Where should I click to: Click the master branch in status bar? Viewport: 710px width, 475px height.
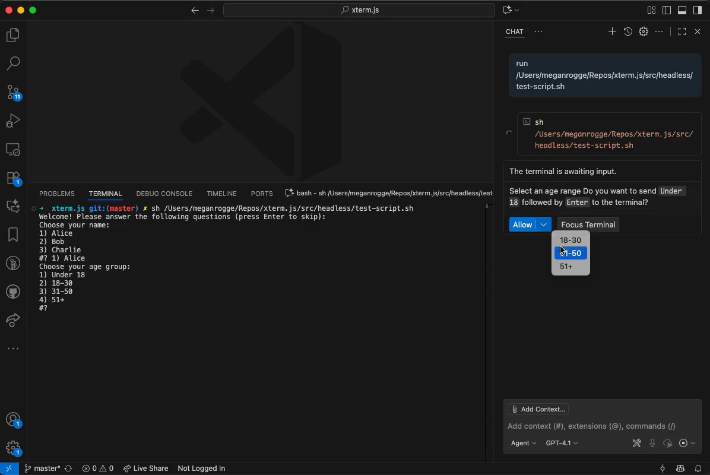click(x=42, y=468)
